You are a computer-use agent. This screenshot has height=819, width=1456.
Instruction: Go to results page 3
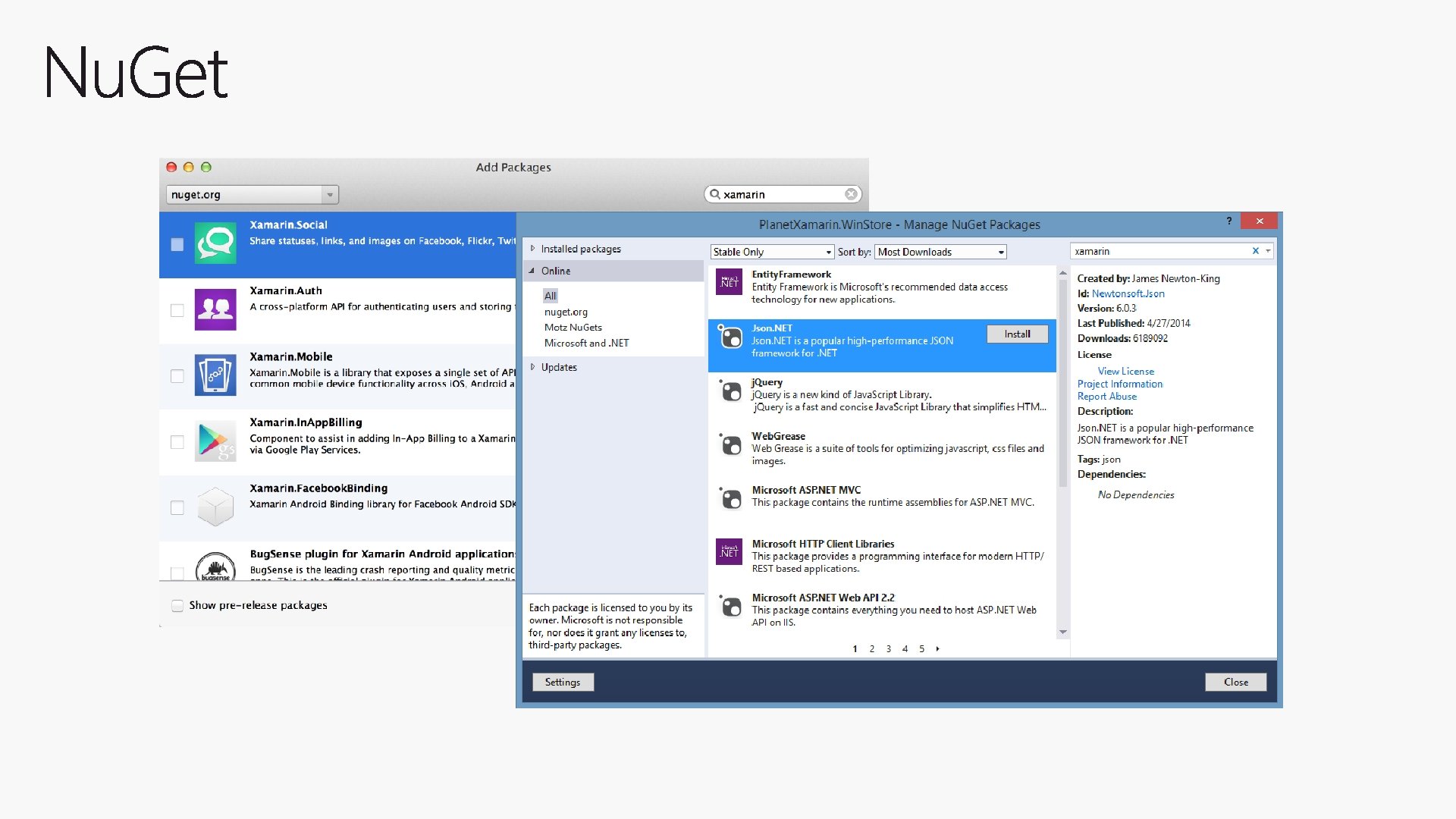(889, 649)
